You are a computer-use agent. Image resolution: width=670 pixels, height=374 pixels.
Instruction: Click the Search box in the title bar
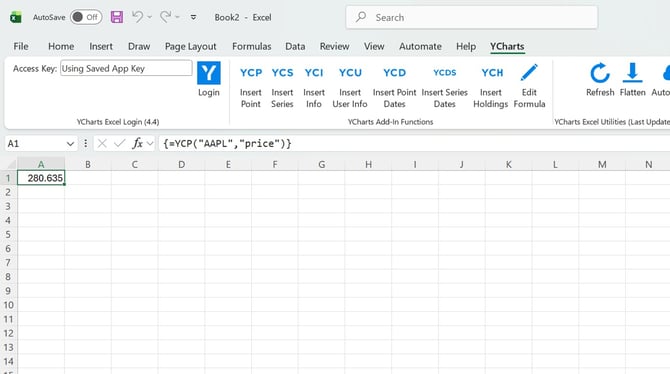point(472,17)
